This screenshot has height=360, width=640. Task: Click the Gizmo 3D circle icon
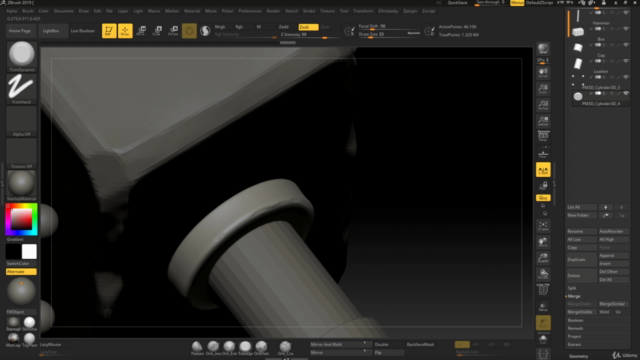(x=189, y=31)
